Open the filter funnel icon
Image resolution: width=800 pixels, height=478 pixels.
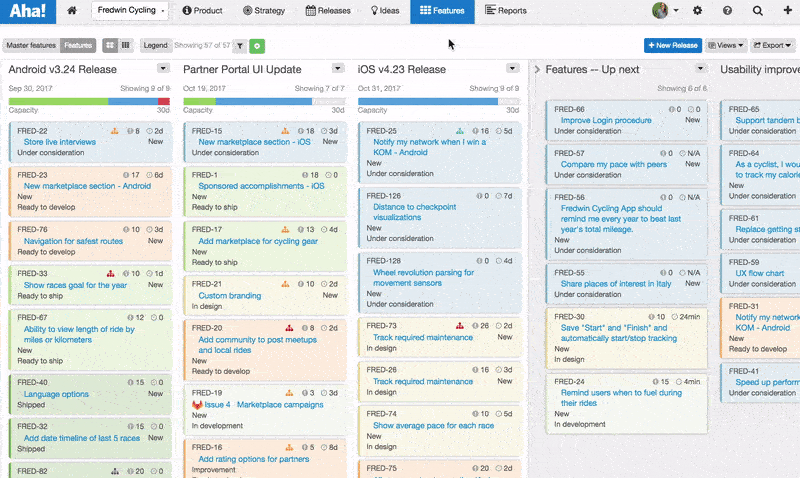click(x=240, y=46)
